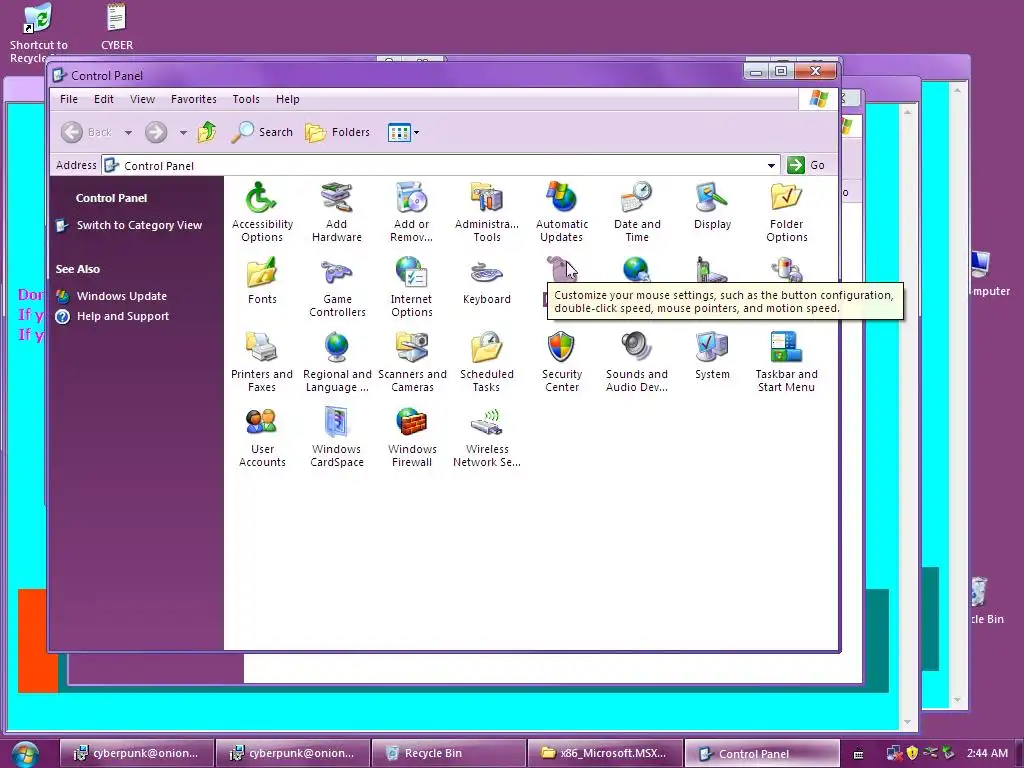The width and height of the screenshot is (1024, 768).
Task: Open the Favorites menu
Action: [193, 99]
